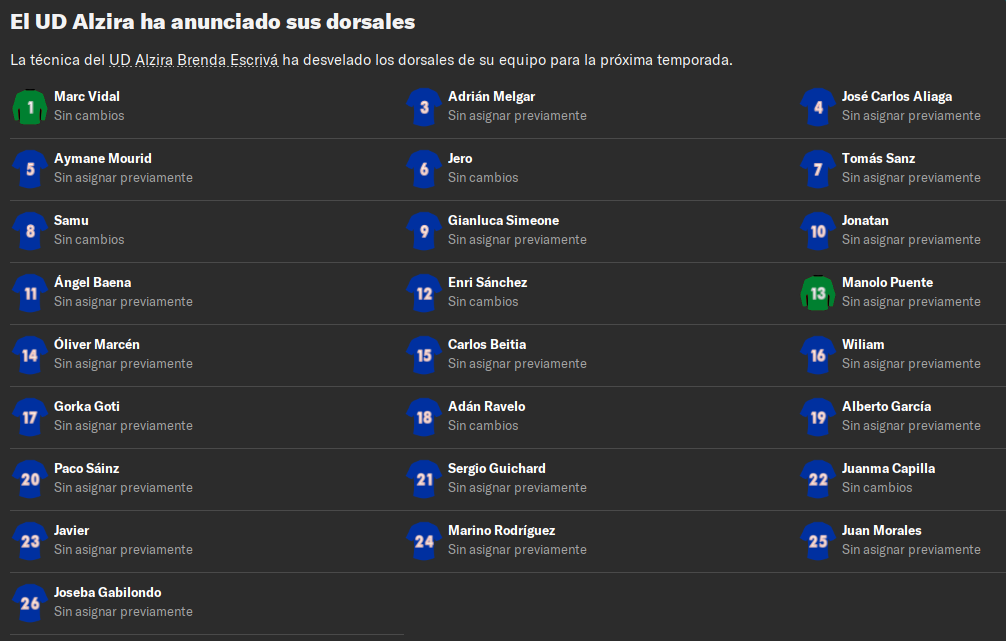
Task: Click the green number 13 goalkeeper shirt
Action: [818, 293]
